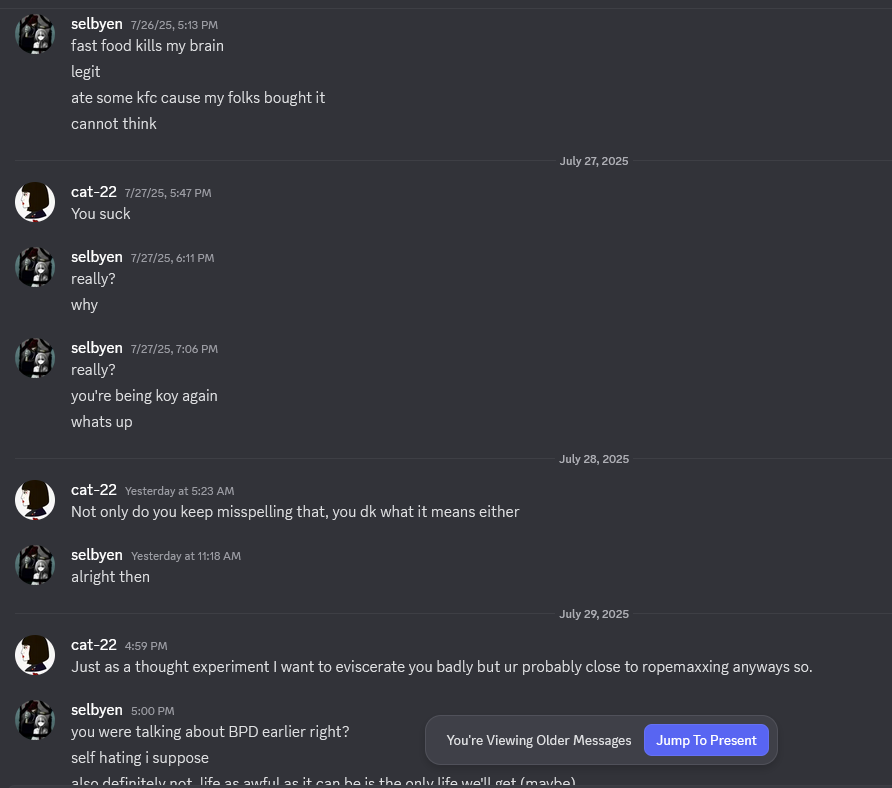Click the "7/27/25, 7:06 PM" timestamp
This screenshot has width=892, height=788.
[x=174, y=349]
